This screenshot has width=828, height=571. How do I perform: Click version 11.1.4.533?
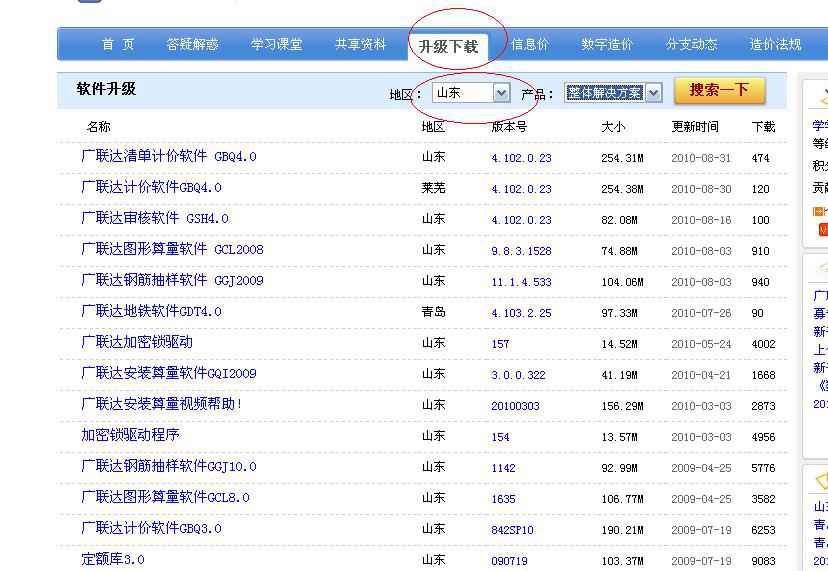(521, 282)
